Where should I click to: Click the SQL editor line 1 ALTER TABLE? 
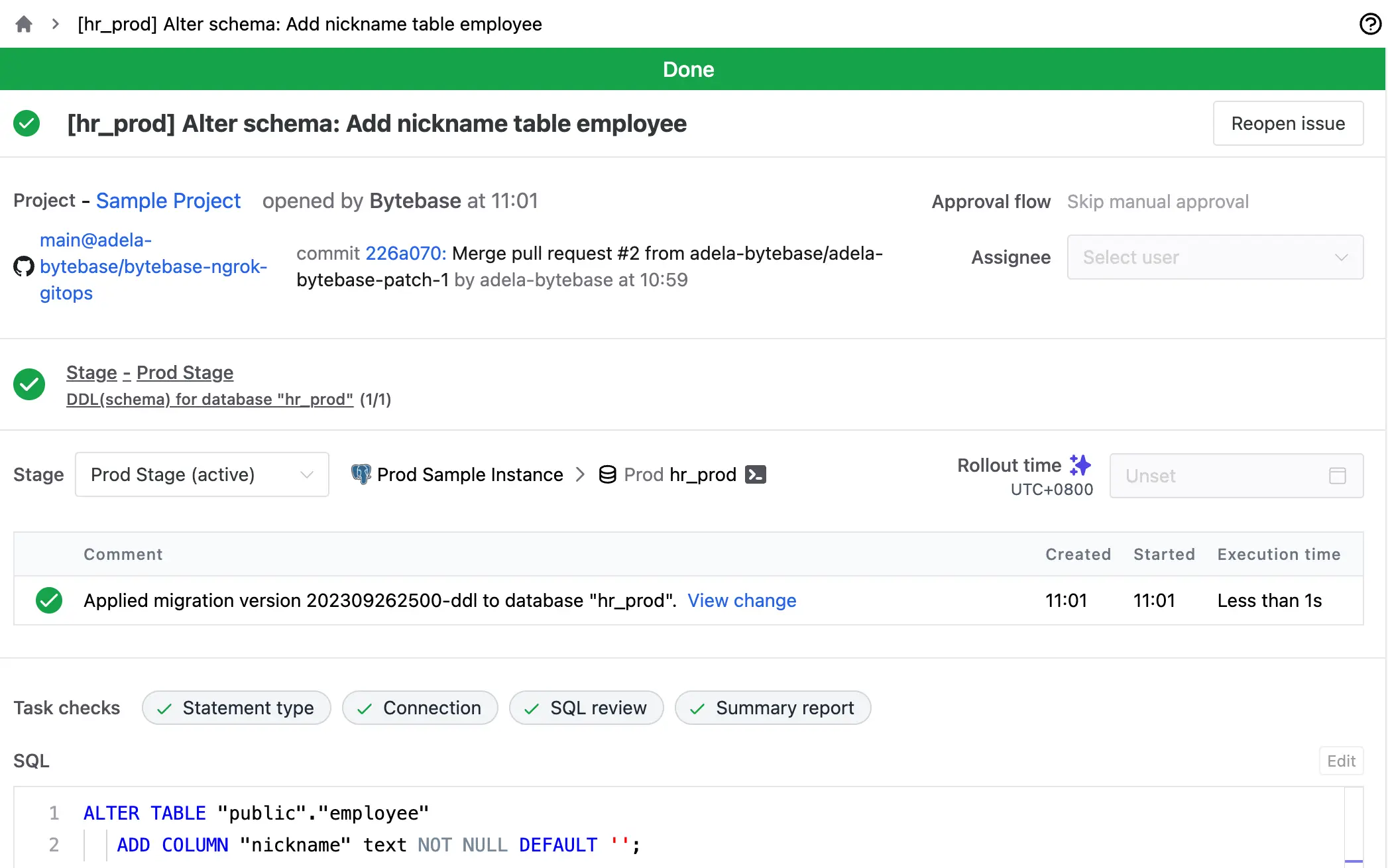[x=257, y=813]
